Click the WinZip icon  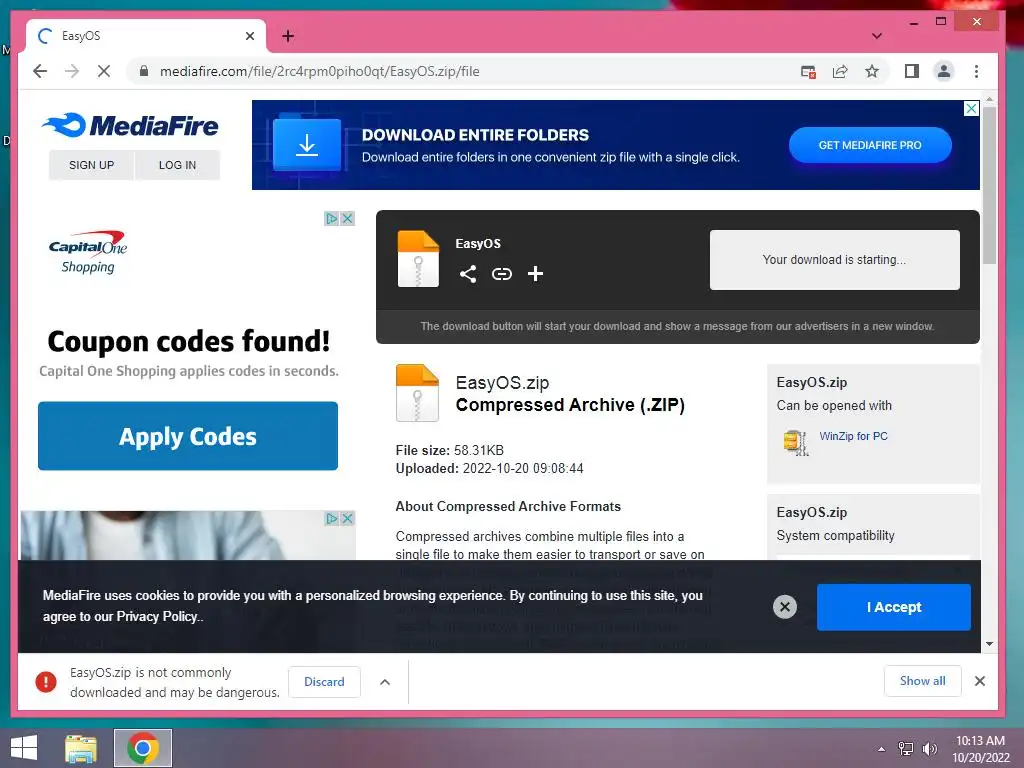pyautogui.click(x=795, y=442)
